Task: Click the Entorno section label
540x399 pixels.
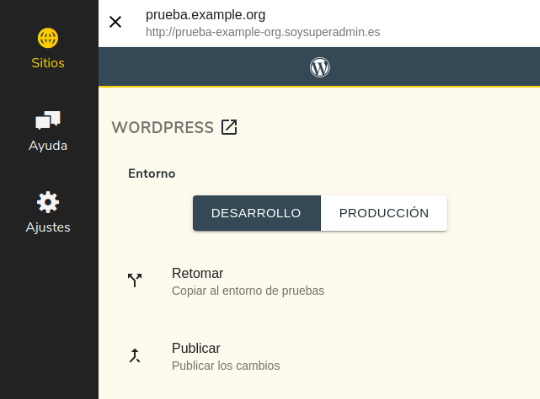Action: (152, 174)
